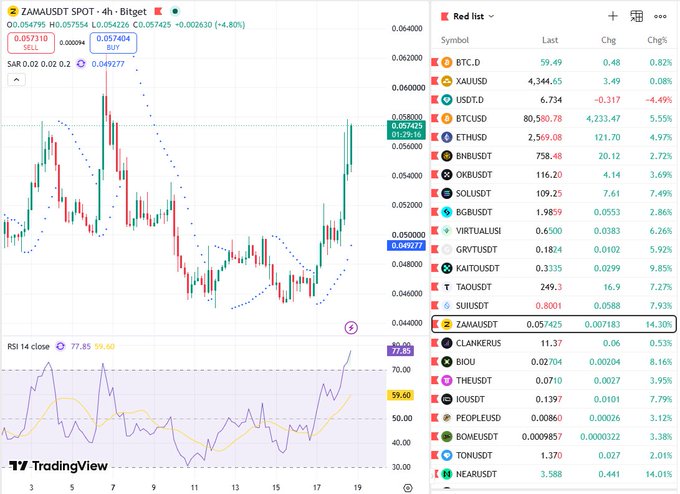
Task: Select IOUSDT in the watchlist
Action: (x=553, y=399)
